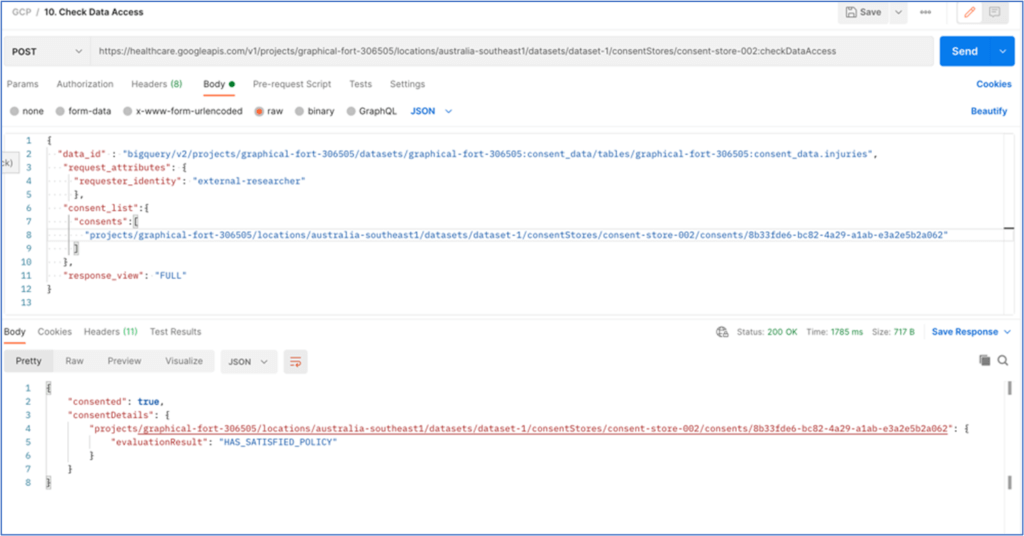This screenshot has width=1024, height=536.
Task: Toggle the response line wrap icon
Action: pos(295,362)
